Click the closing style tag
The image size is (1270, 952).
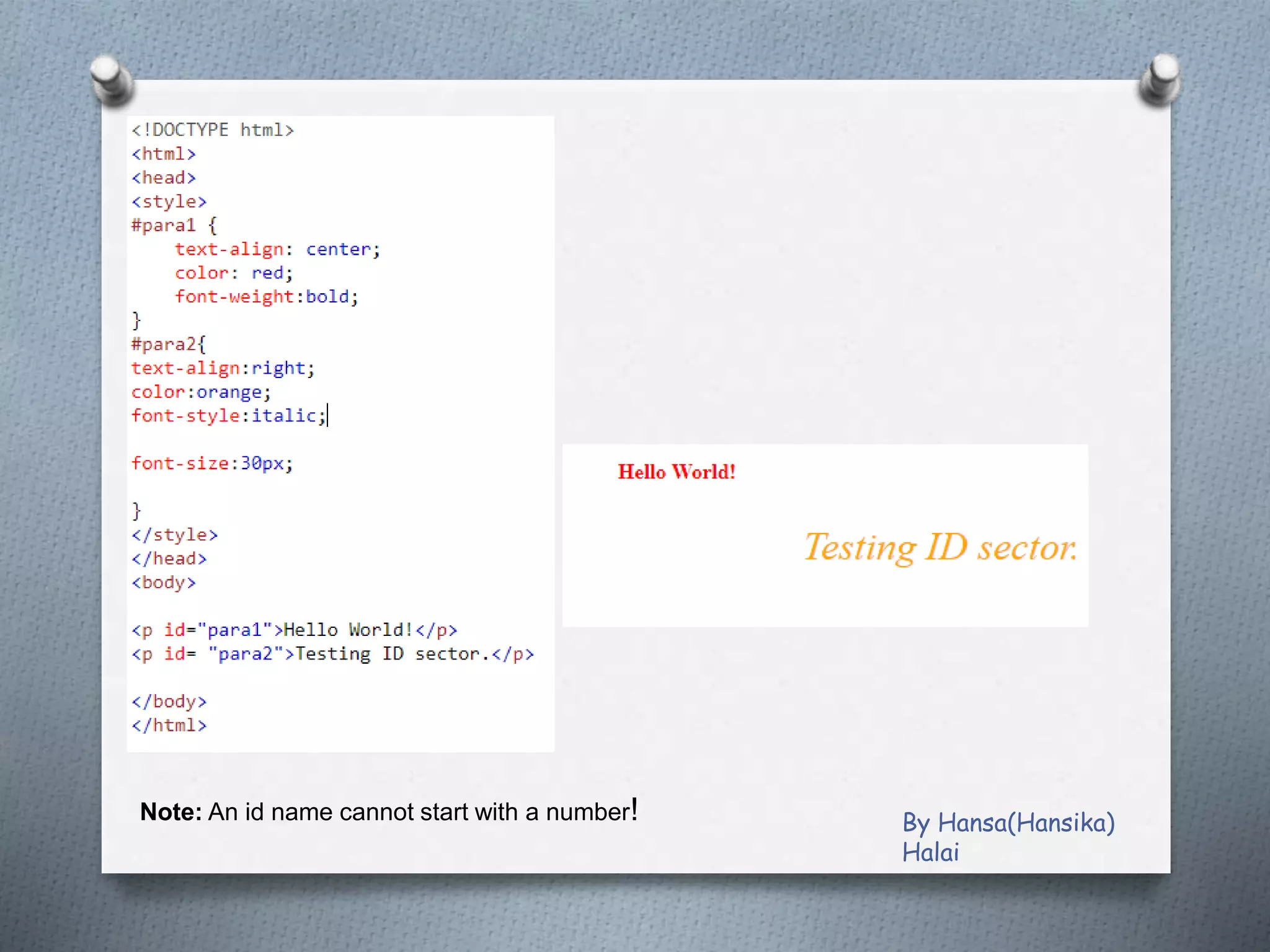pyautogui.click(x=175, y=535)
